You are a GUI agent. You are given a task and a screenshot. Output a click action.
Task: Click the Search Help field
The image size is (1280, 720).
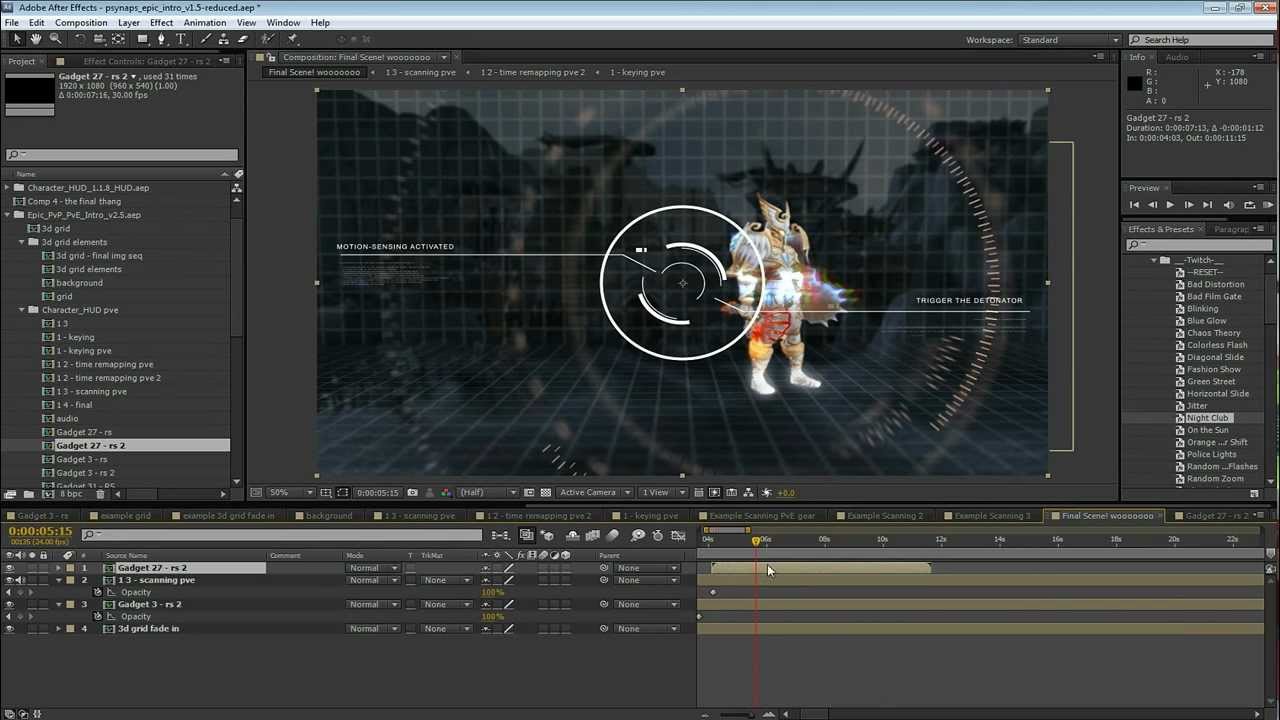pos(1200,40)
